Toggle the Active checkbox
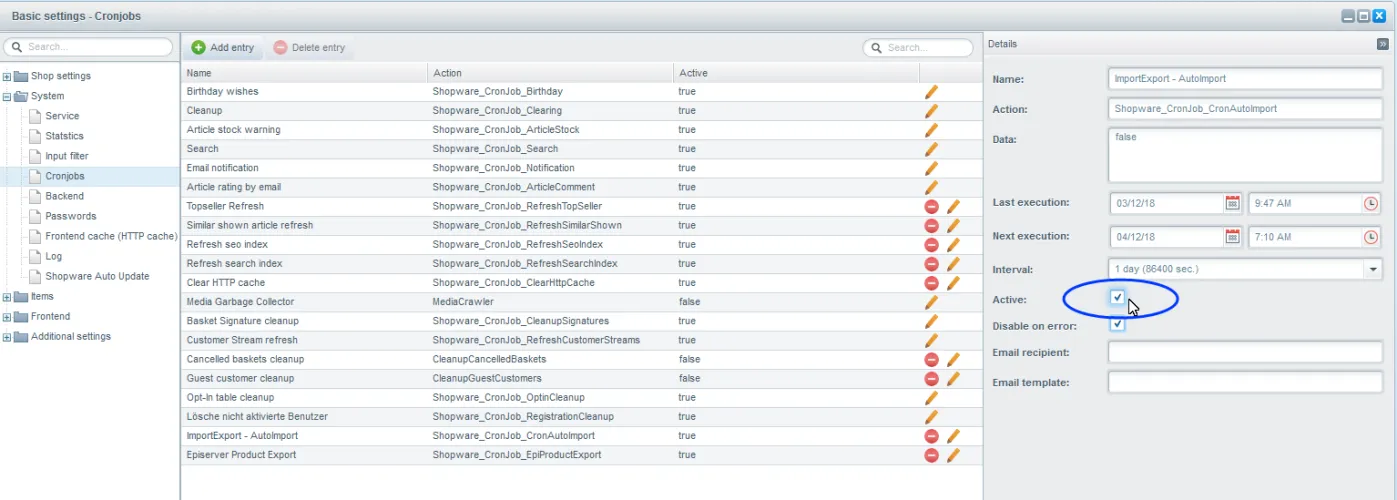The image size is (1397, 500). click(x=1117, y=298)
